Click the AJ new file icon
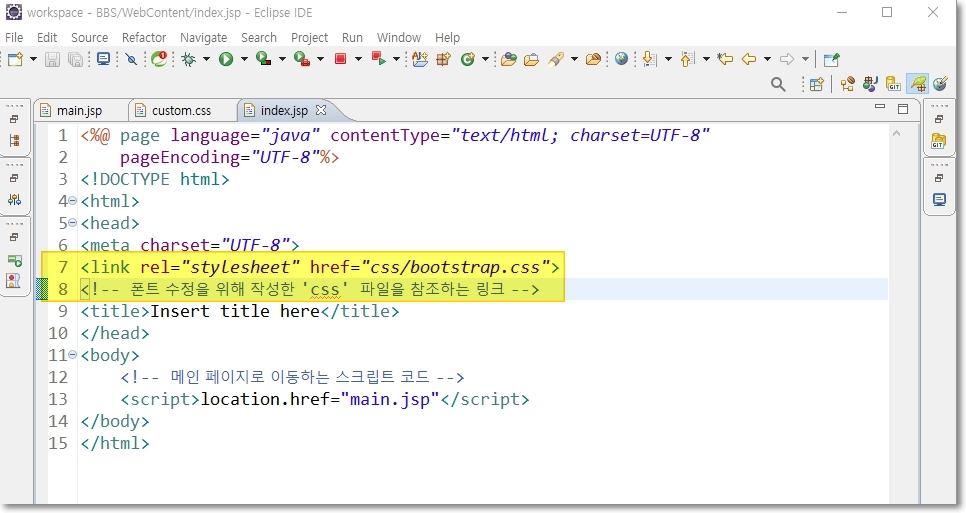 coord(420,59)
